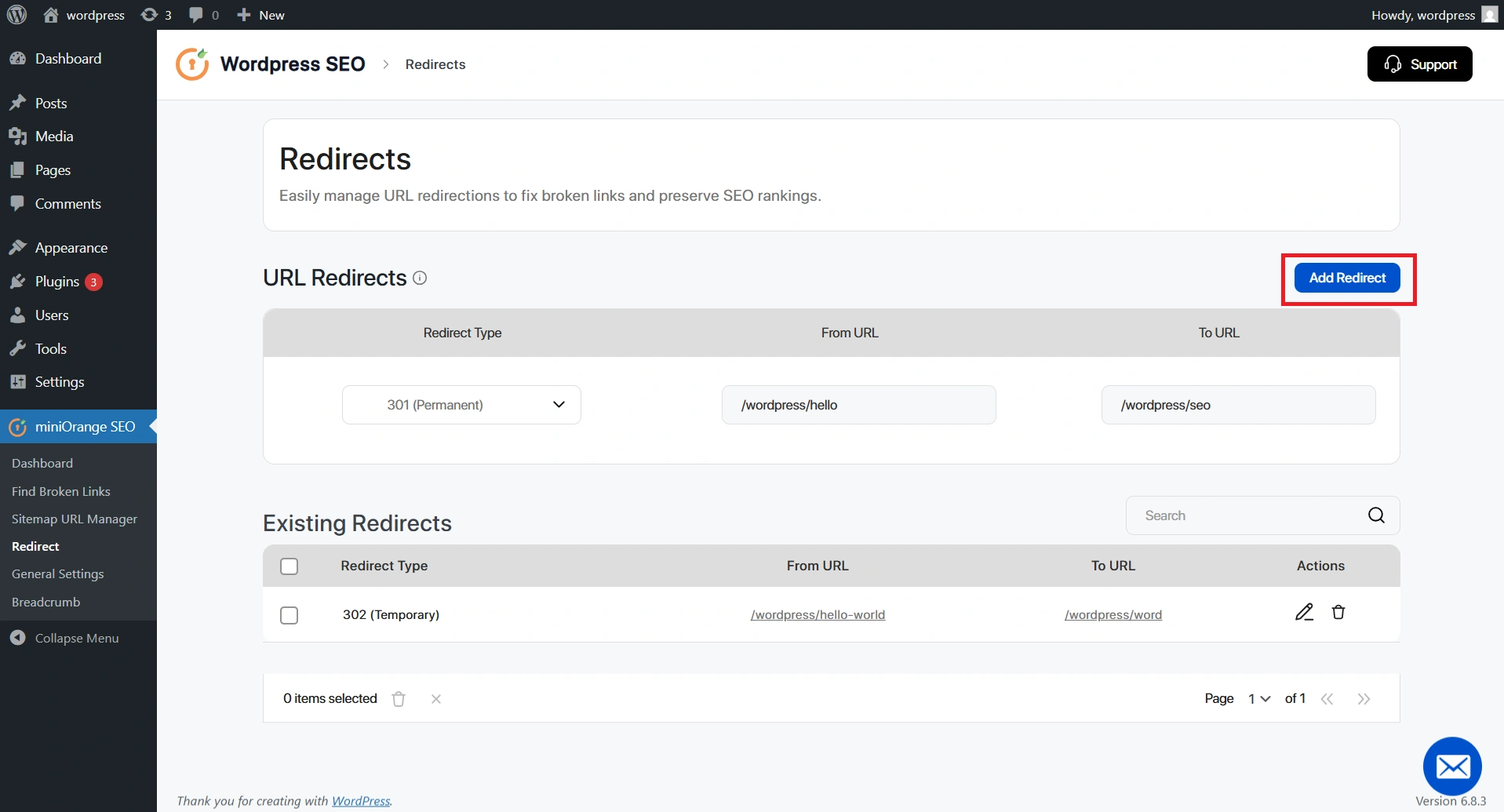
Task: Delete the 302 redirect using the trash icon
Action: pyautogui.click(x=1338, y=612)
